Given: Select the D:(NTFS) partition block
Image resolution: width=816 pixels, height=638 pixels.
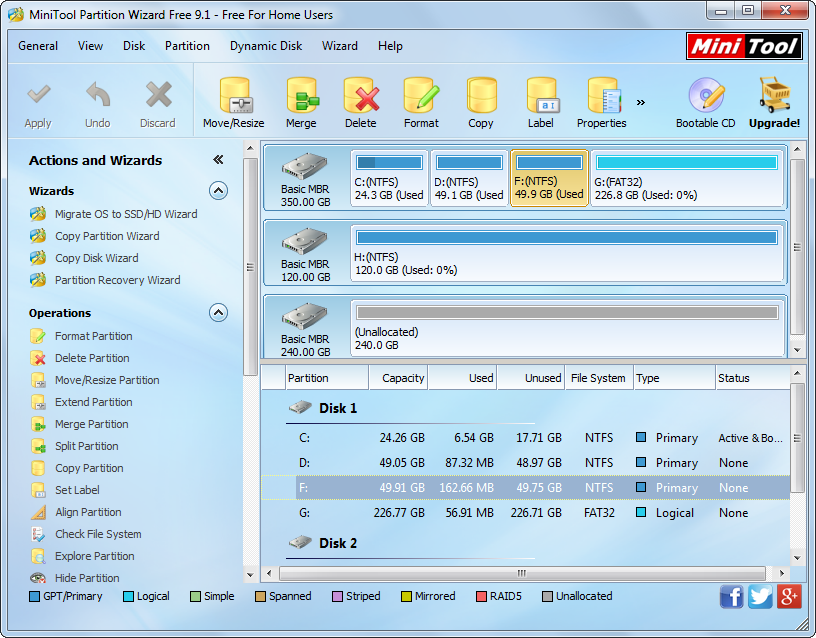Looking at the screenshot, I should 469,178.
